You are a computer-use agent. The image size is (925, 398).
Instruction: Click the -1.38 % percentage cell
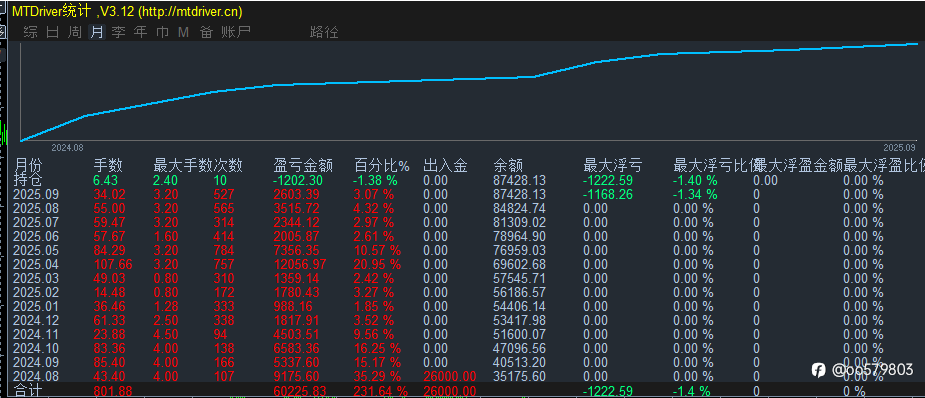tap(376, 180)
